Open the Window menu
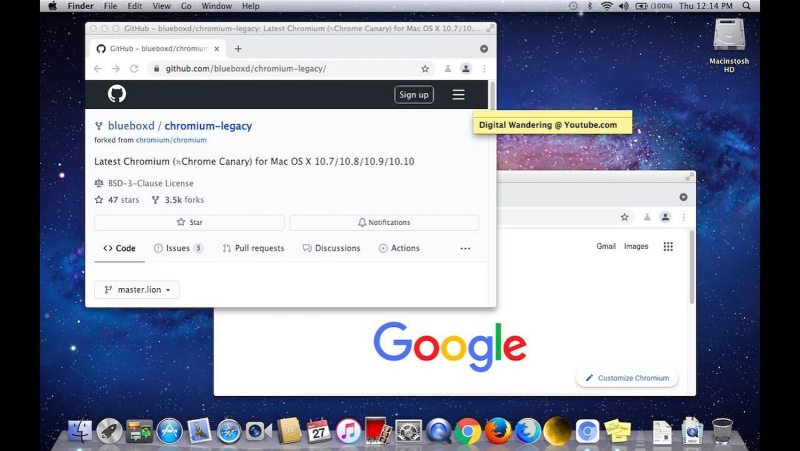 (x=216, y=6)
